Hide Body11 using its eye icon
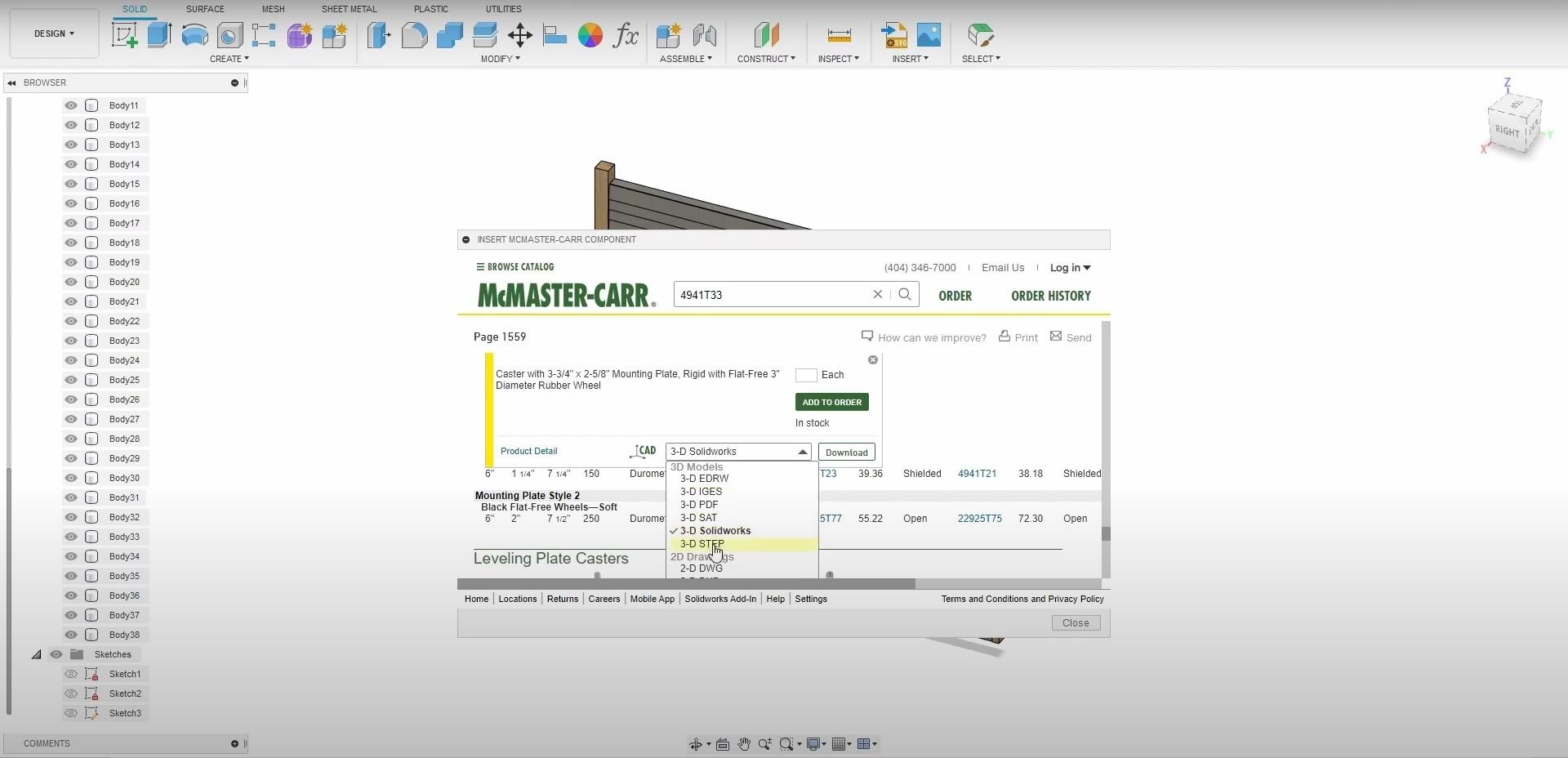The image size is (1568, 758). click(71, 105)
